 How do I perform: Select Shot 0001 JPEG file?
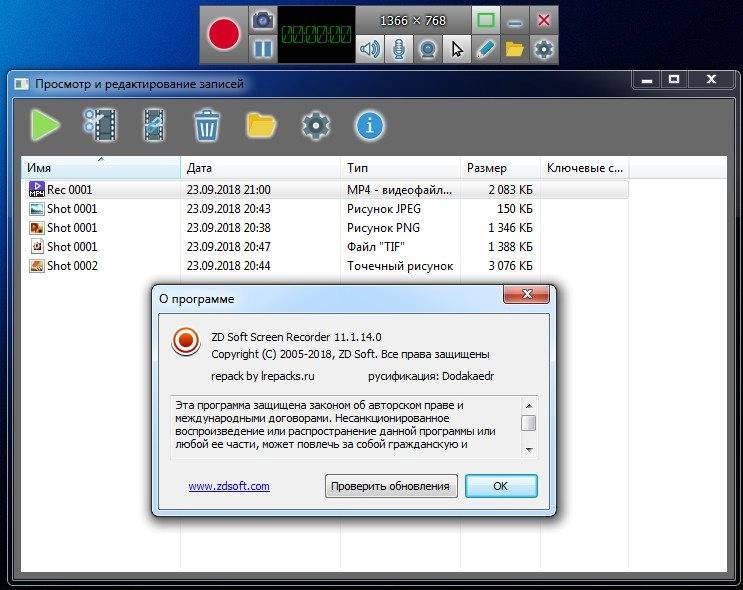(x=325, y=209)
